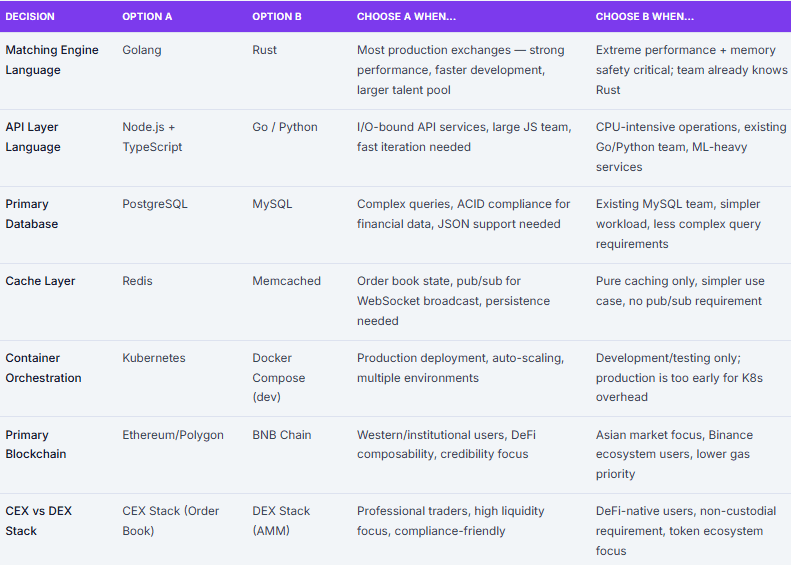Click the Rust option cell
Viewport: 791px width, 565px height.
[265, 50]
